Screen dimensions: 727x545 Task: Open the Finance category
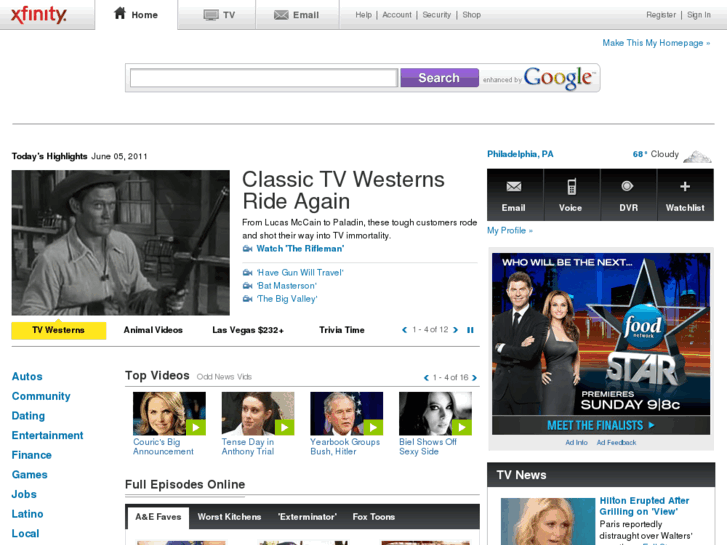point(32,455)
